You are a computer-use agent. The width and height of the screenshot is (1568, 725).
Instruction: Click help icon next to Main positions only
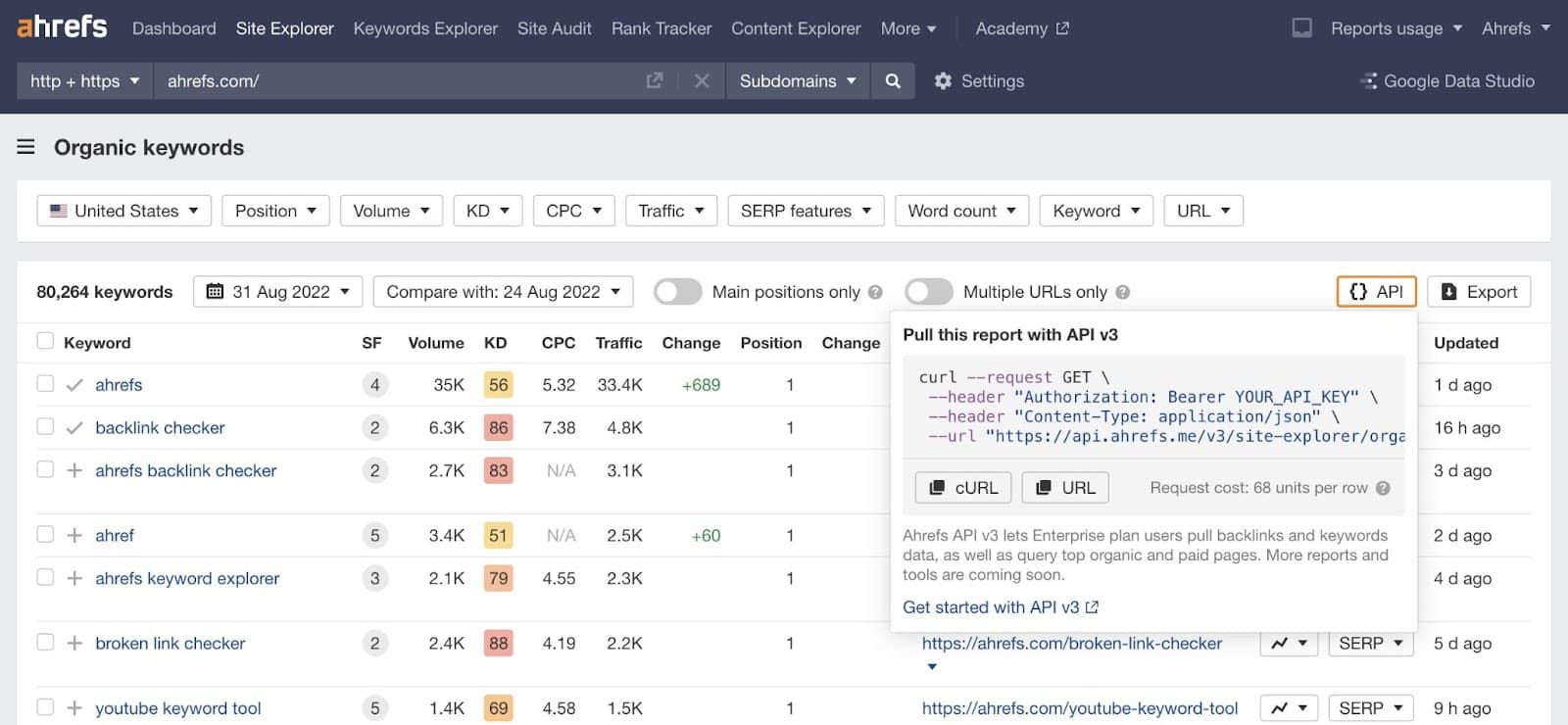875,292
